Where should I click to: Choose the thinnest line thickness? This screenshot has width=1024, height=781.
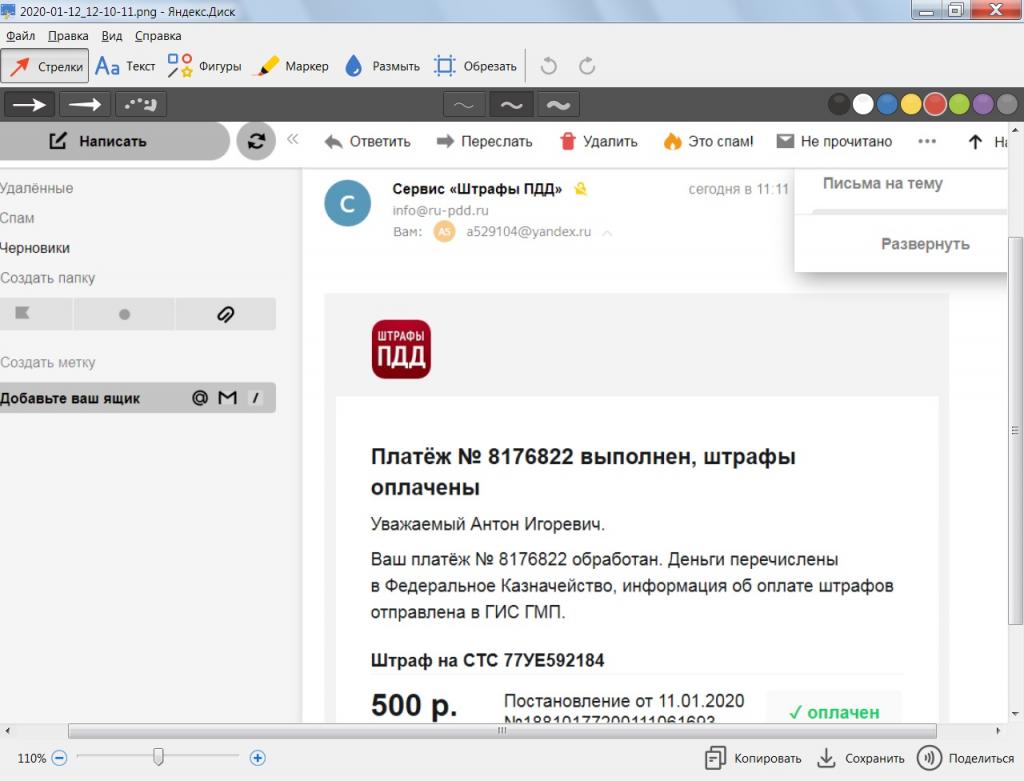[x=464, y=104]
